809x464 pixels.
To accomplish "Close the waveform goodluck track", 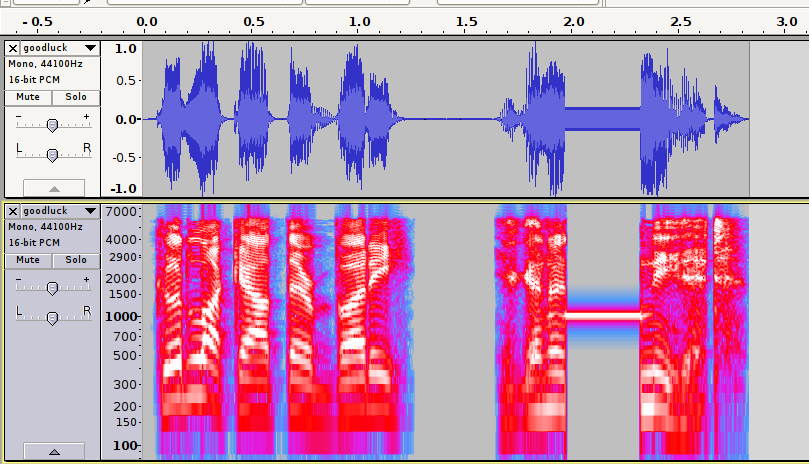I will [x=12, y=48].
